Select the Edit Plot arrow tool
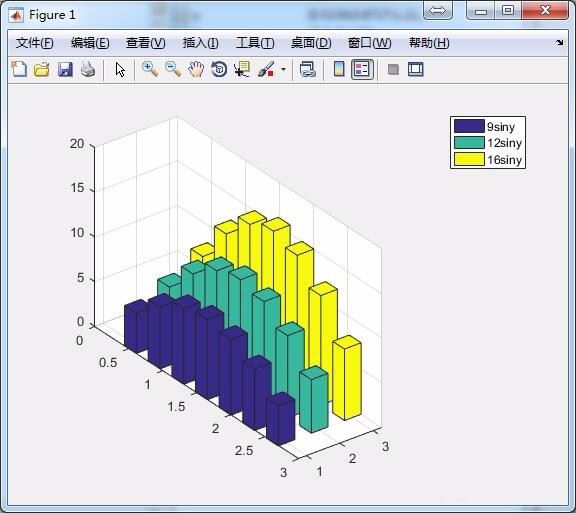Screen dimensions: 576x513 click(120, 69)
